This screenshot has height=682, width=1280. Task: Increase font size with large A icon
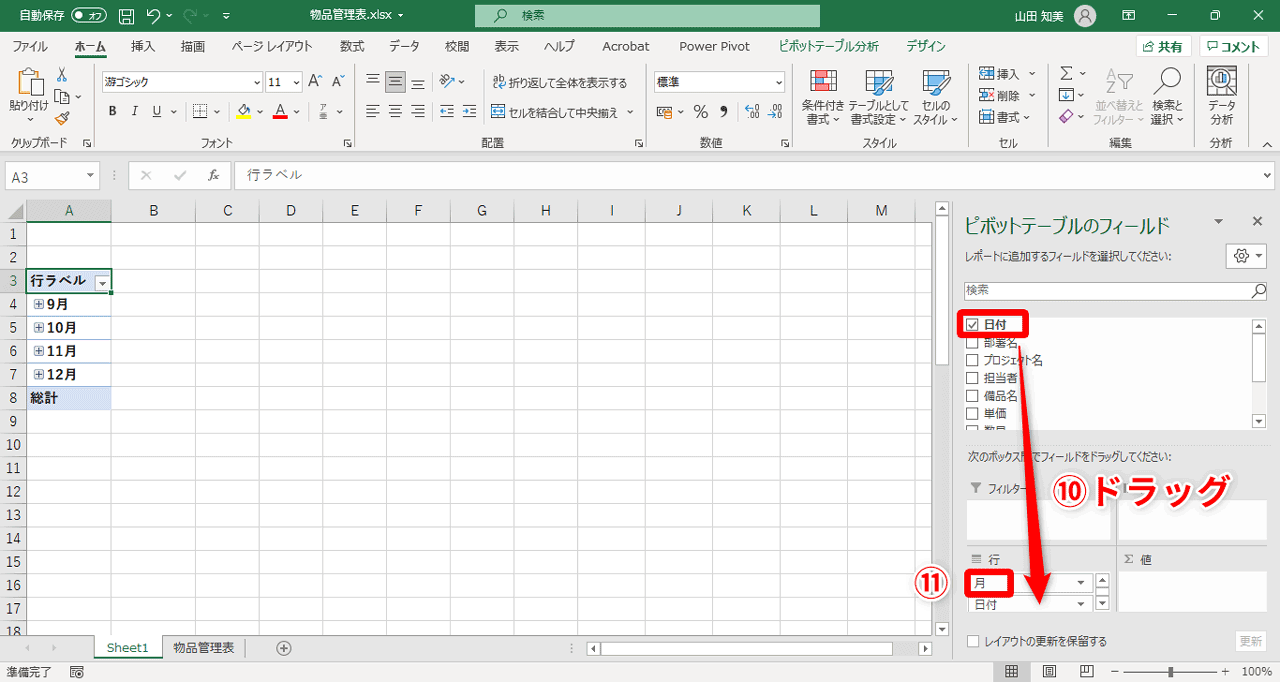point(315,82)
